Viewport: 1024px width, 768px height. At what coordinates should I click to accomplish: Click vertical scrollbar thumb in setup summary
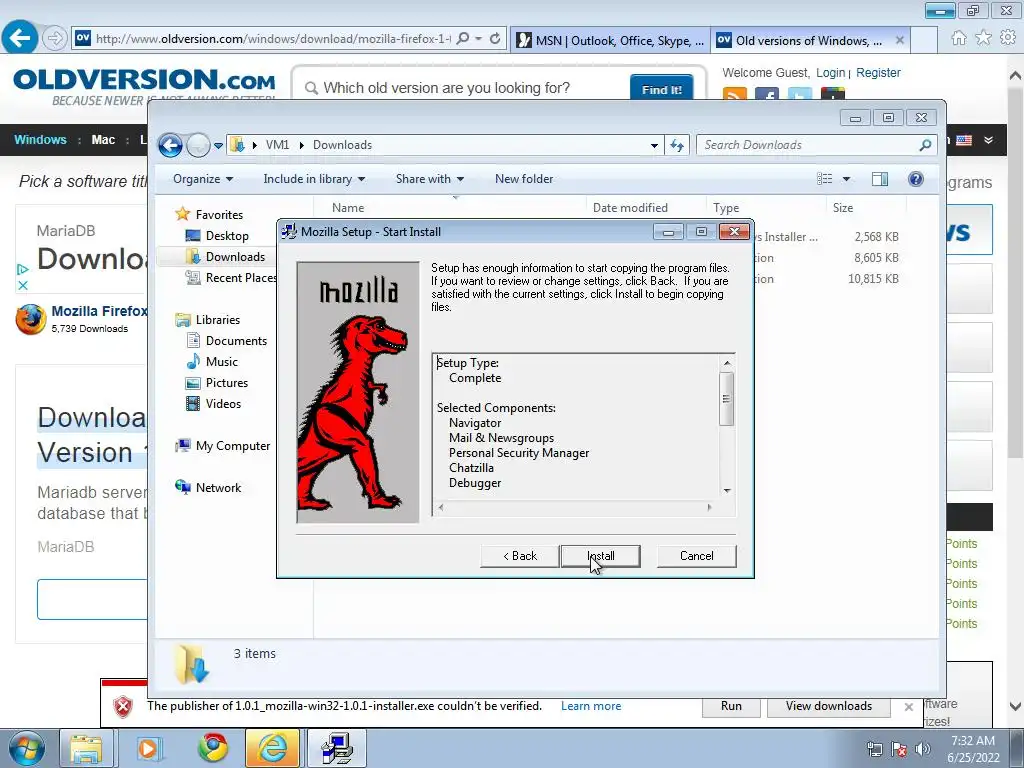click(x=726, y=398)
